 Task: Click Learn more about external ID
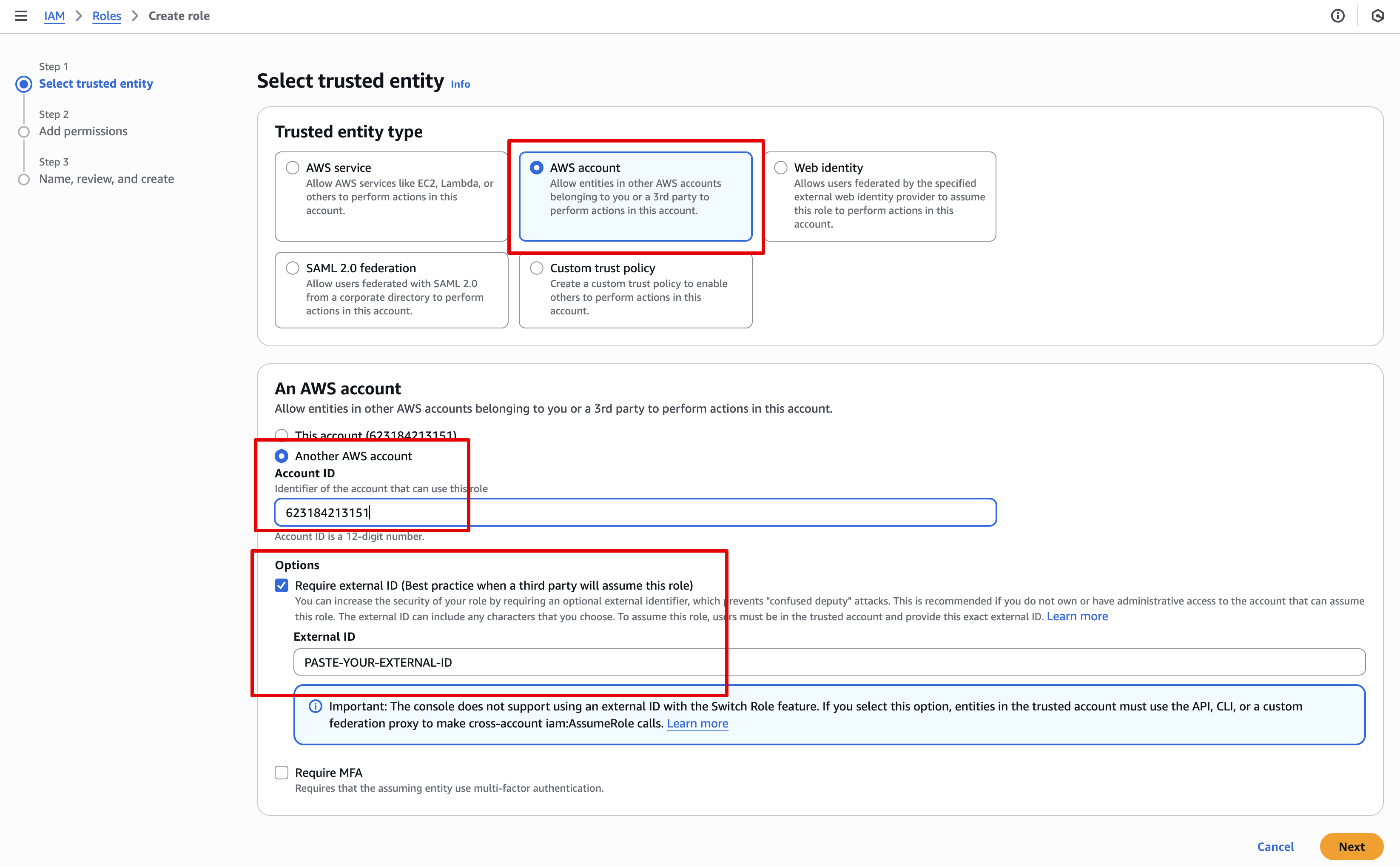coord(1077,616)
